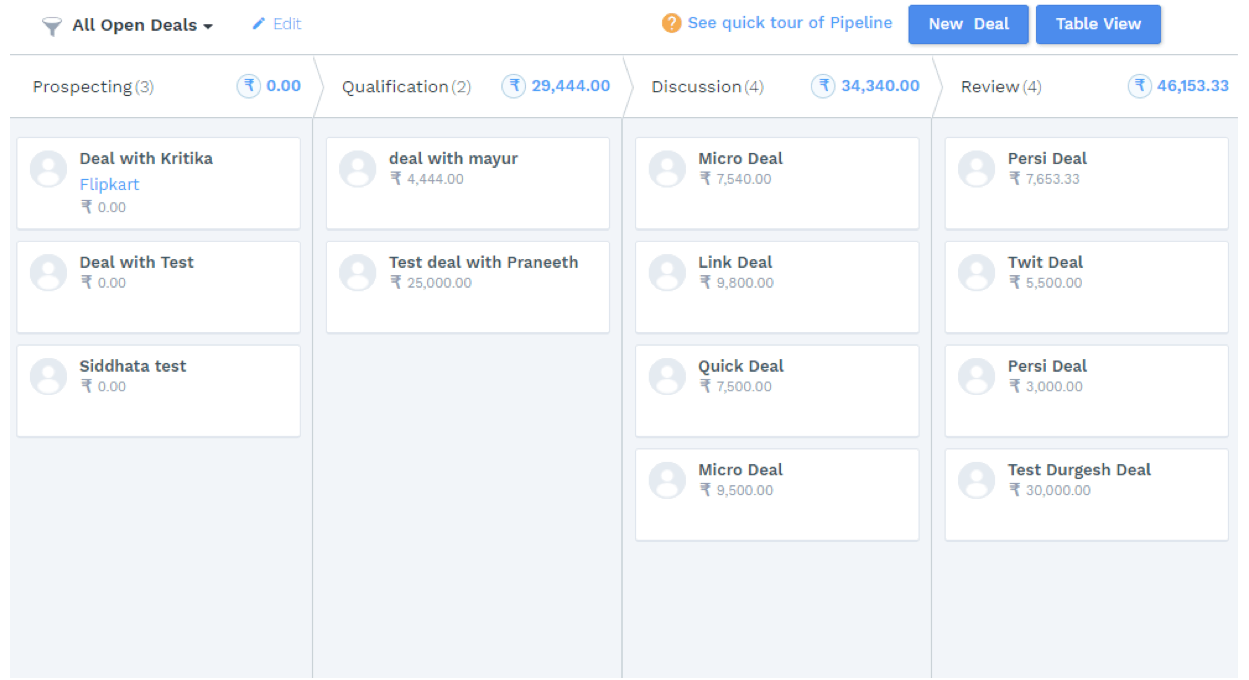Click avatar on Micro Deal ₹9,500.00 card

click(x=667, y=480)
